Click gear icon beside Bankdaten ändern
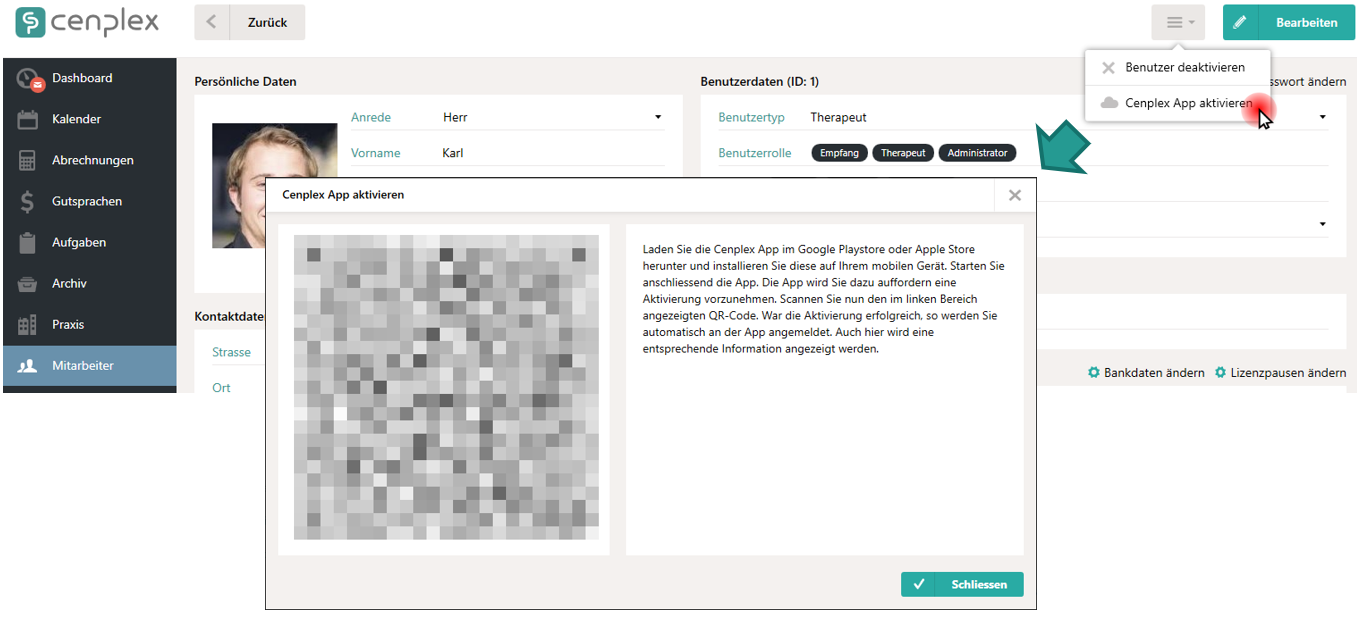 coord(1094,372)
